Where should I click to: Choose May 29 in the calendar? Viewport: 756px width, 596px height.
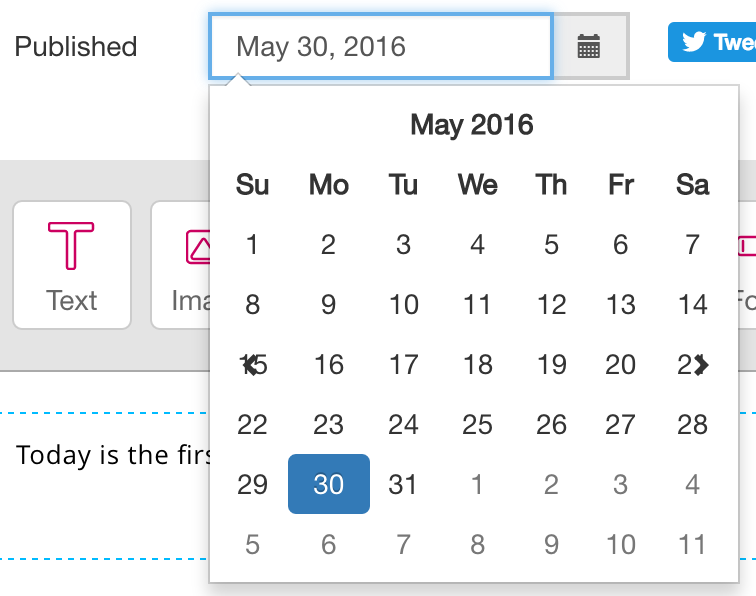[x=252, y=484]
